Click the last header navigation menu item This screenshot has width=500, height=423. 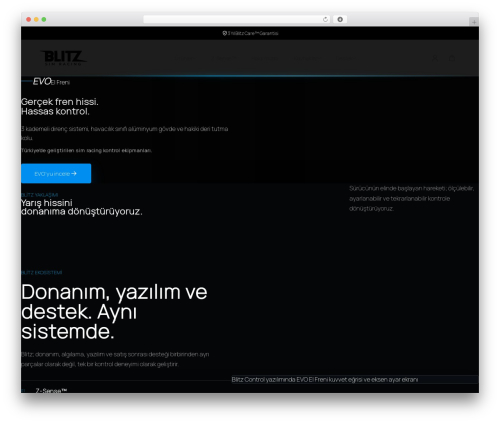point(346,58)
